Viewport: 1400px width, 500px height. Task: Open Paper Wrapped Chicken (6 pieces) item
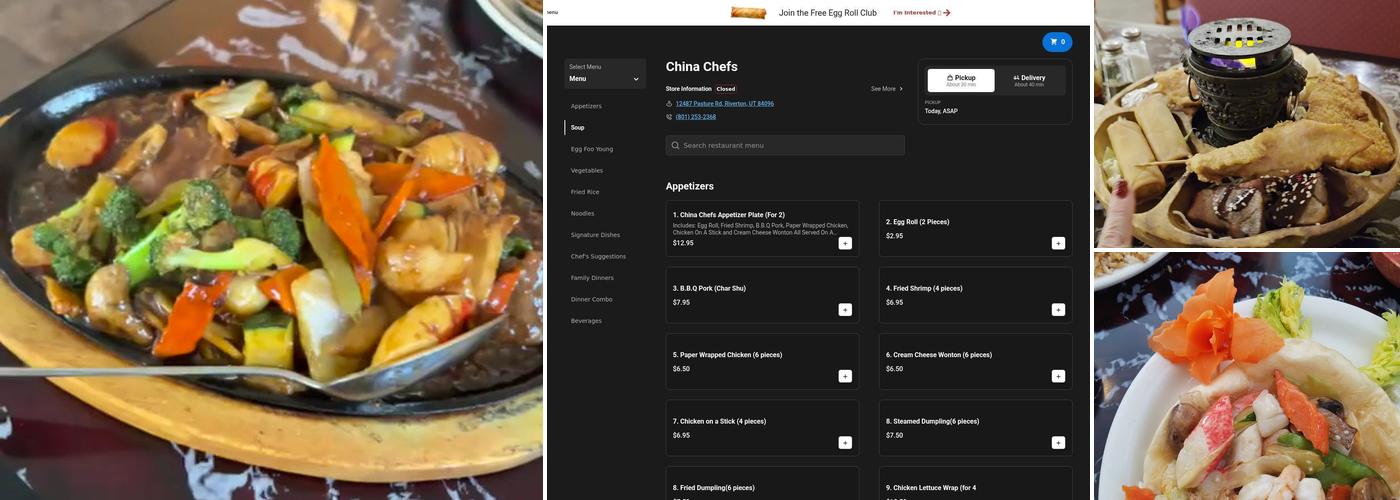coord(762,362)
